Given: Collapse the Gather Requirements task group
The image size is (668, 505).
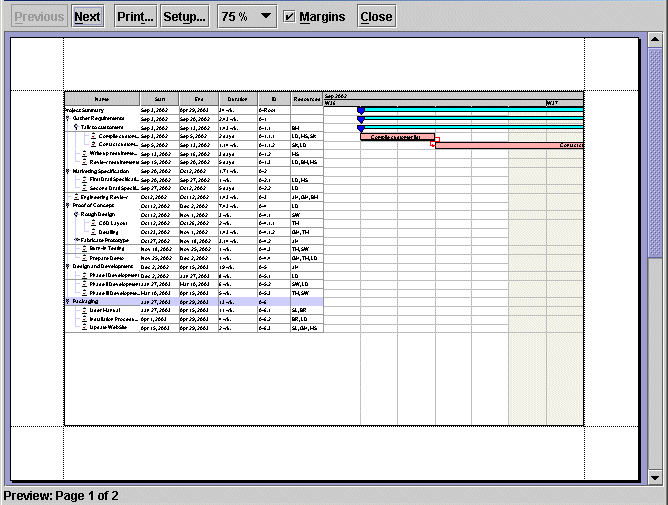Looking at the screenshot, I should coord(67,118).
